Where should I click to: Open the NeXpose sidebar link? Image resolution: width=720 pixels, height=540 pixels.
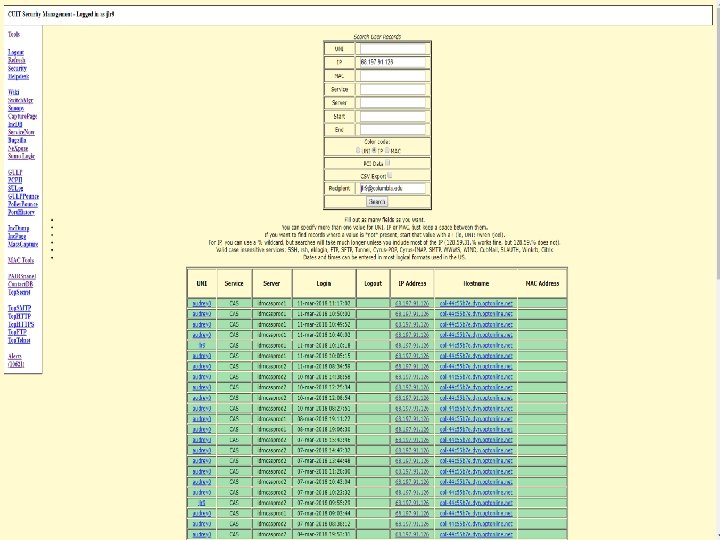tap(18, 148)
